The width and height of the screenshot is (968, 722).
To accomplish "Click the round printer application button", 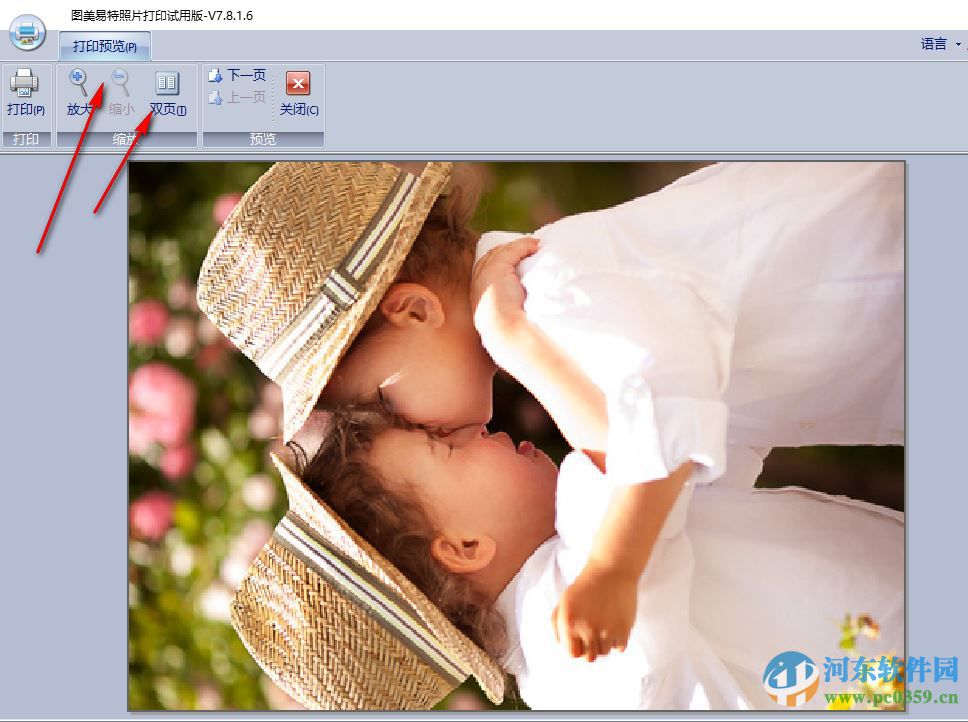I will tap(28, 31).
